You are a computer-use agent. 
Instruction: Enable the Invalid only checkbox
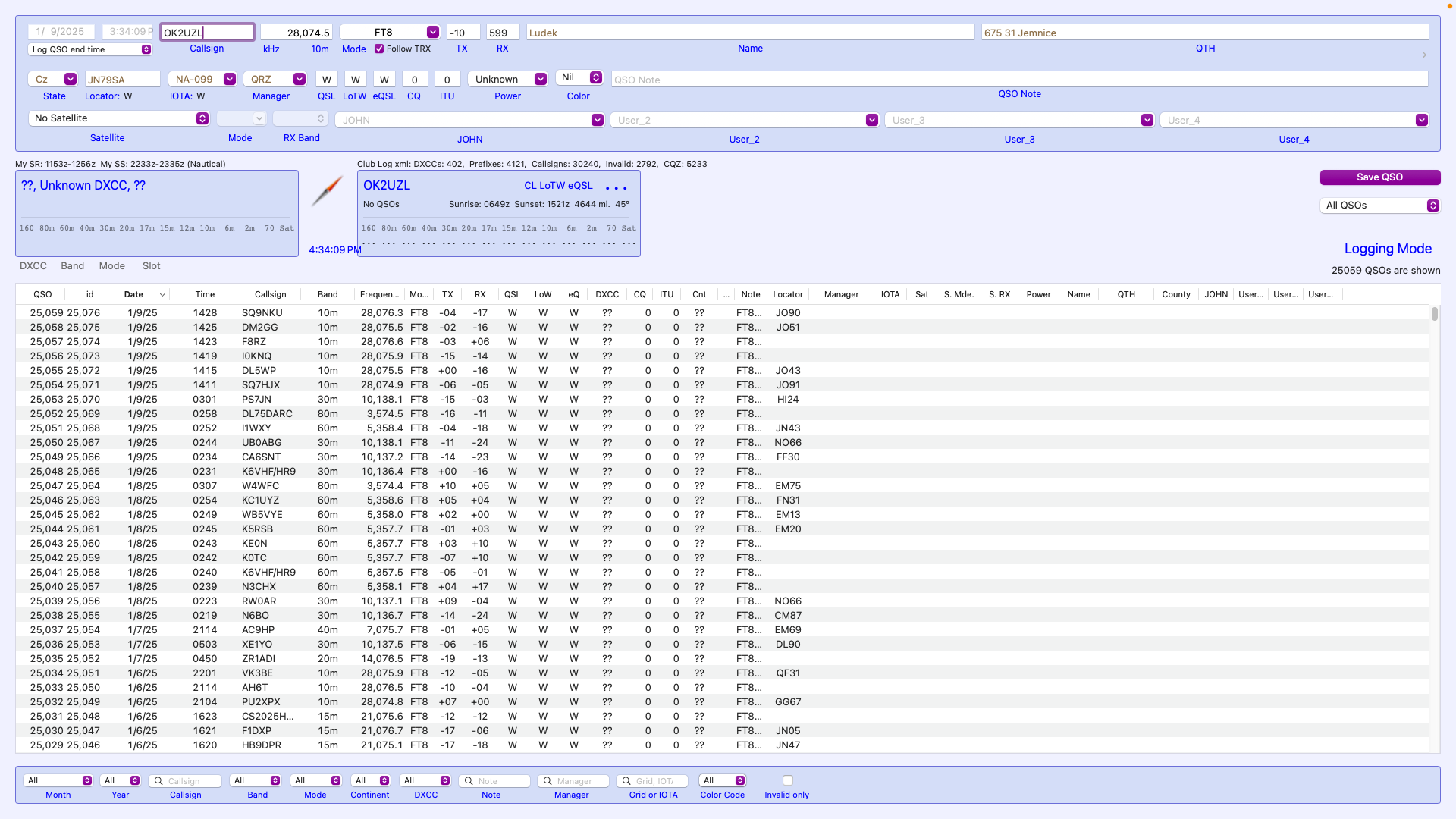pos(788,780)
